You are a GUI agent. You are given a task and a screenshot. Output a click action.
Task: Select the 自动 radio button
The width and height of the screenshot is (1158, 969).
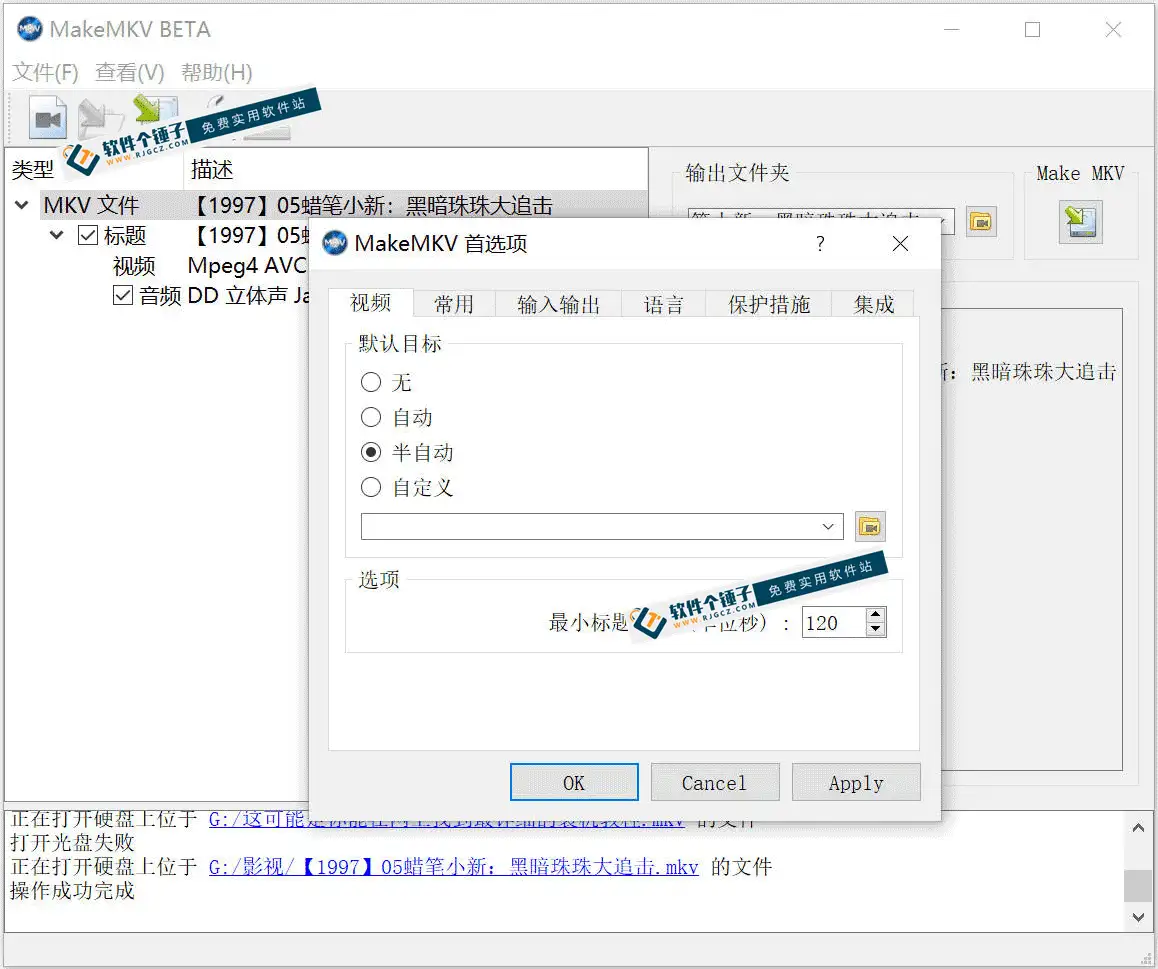pyautogui.click(x=371, y=418)
